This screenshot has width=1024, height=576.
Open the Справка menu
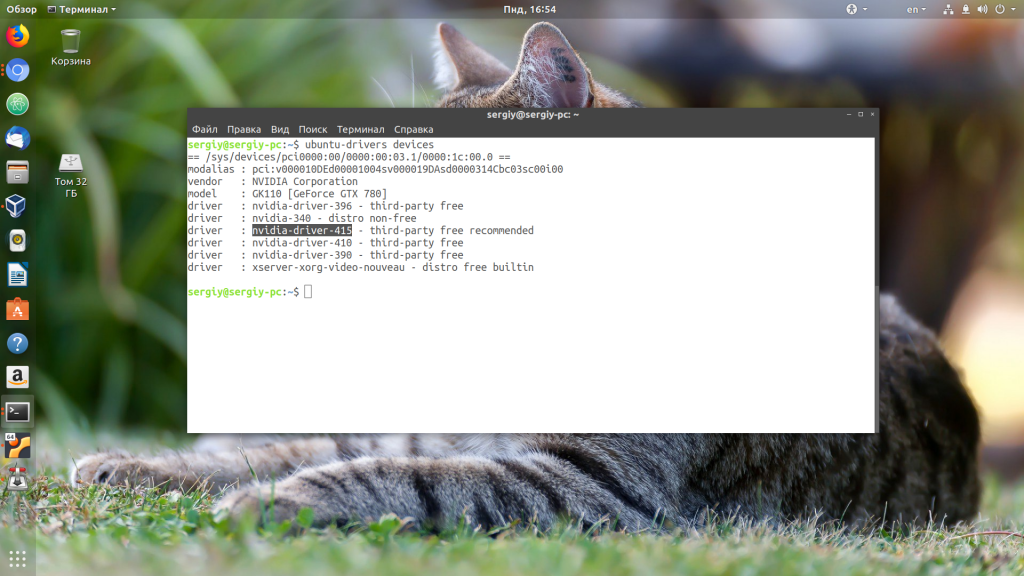pos(413,129)
